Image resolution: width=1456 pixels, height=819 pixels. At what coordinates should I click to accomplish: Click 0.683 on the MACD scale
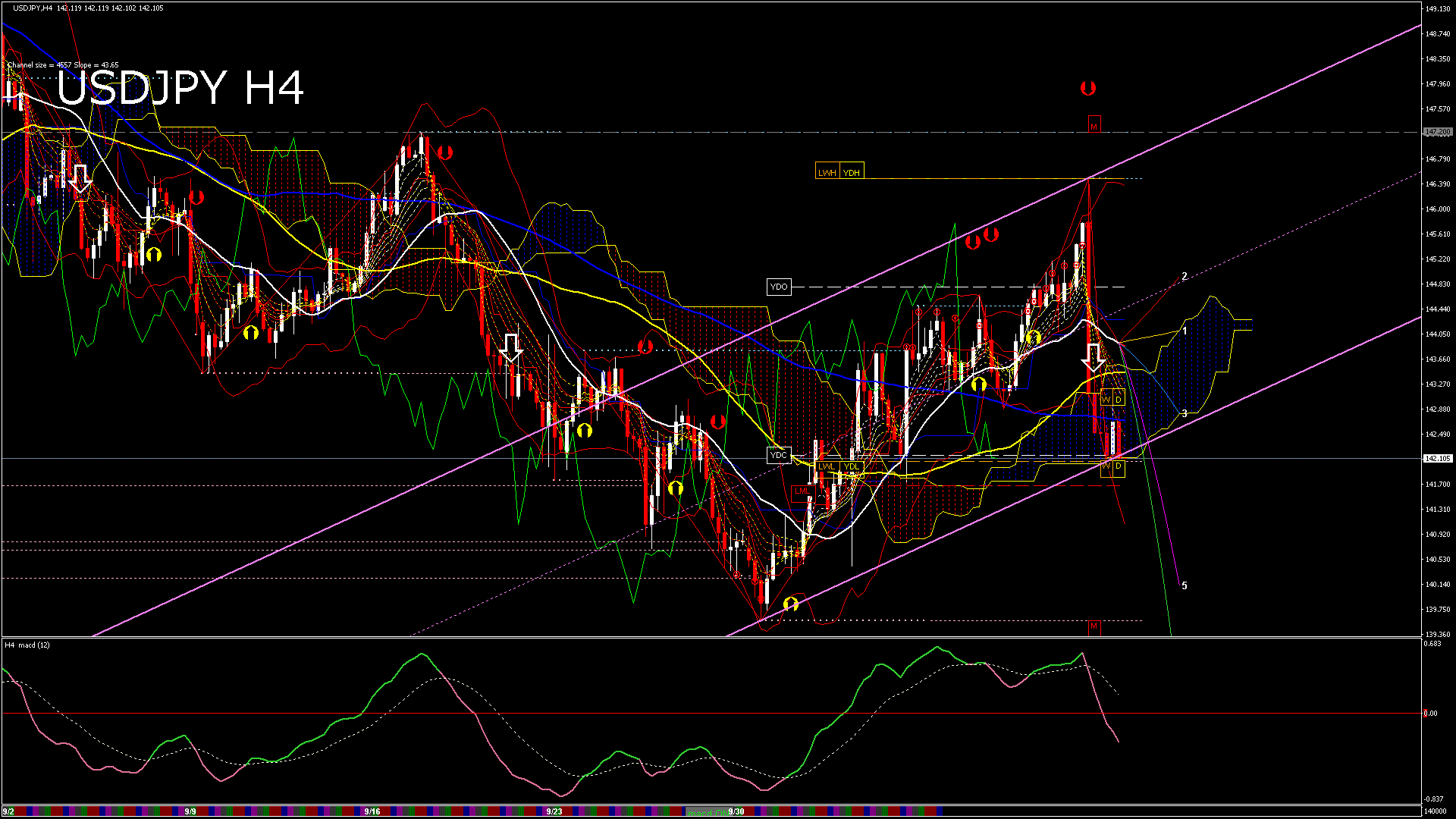[x=1432, y=644]
